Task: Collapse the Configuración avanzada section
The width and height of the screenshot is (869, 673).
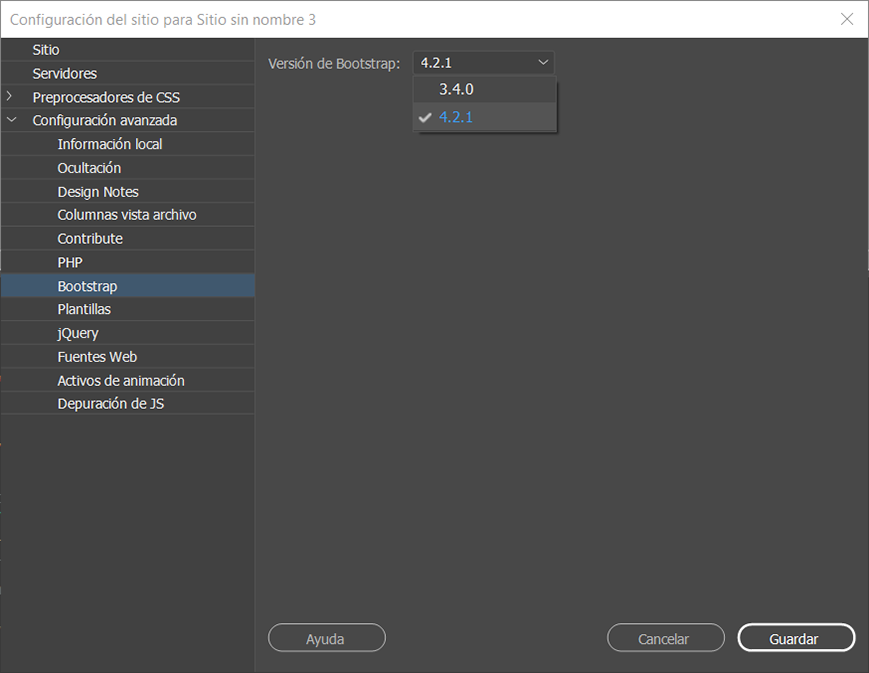Action: [12, 118]
